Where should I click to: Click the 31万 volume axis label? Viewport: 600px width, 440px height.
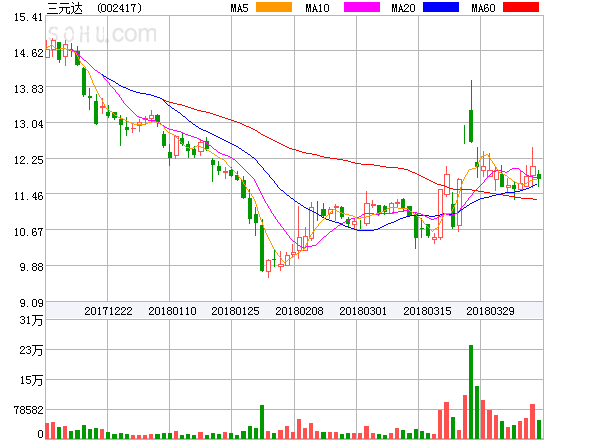point(31,320)
